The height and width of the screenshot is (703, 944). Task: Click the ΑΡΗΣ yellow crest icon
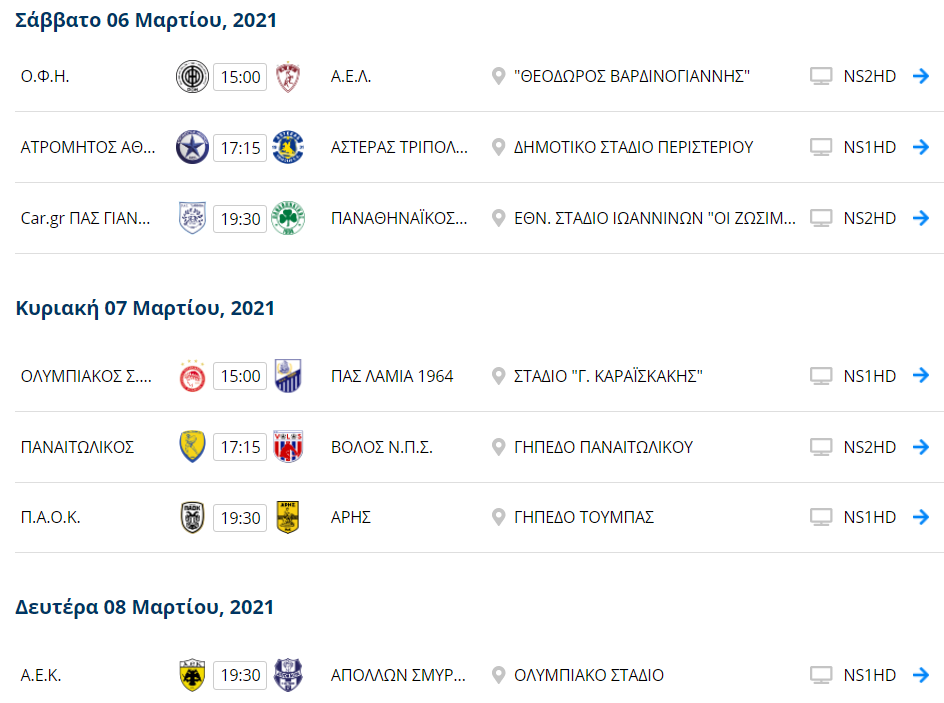click(x=288, y=517)
